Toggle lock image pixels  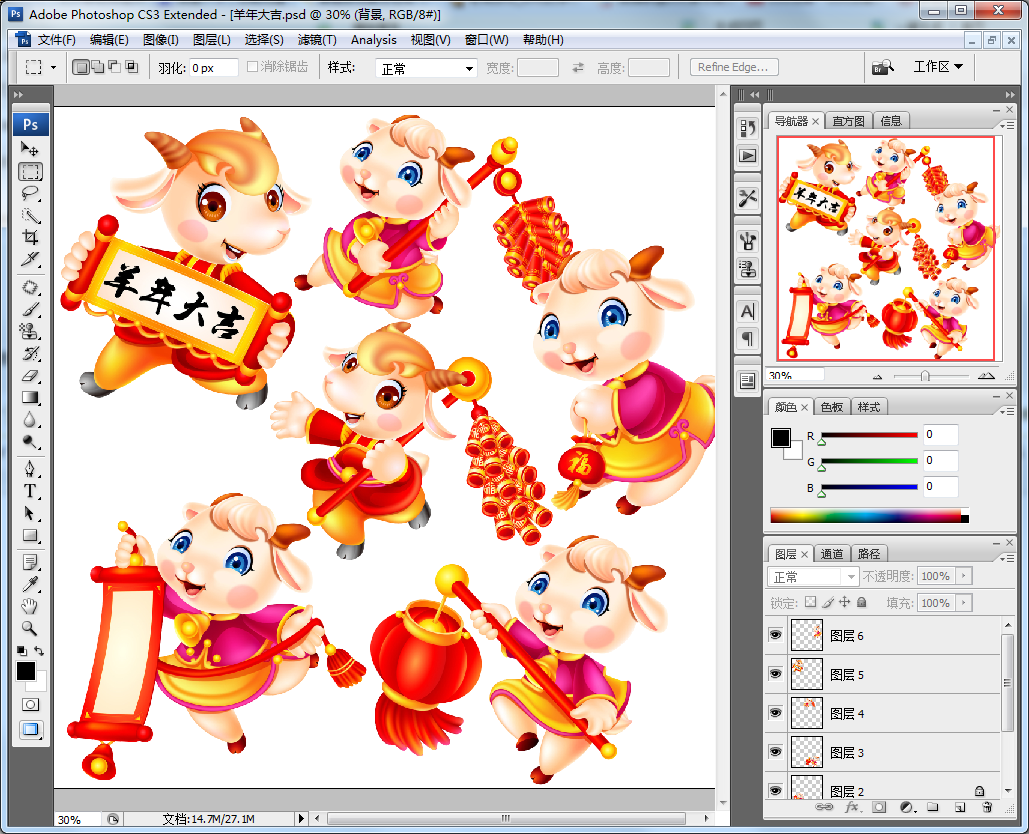point(828,602)
